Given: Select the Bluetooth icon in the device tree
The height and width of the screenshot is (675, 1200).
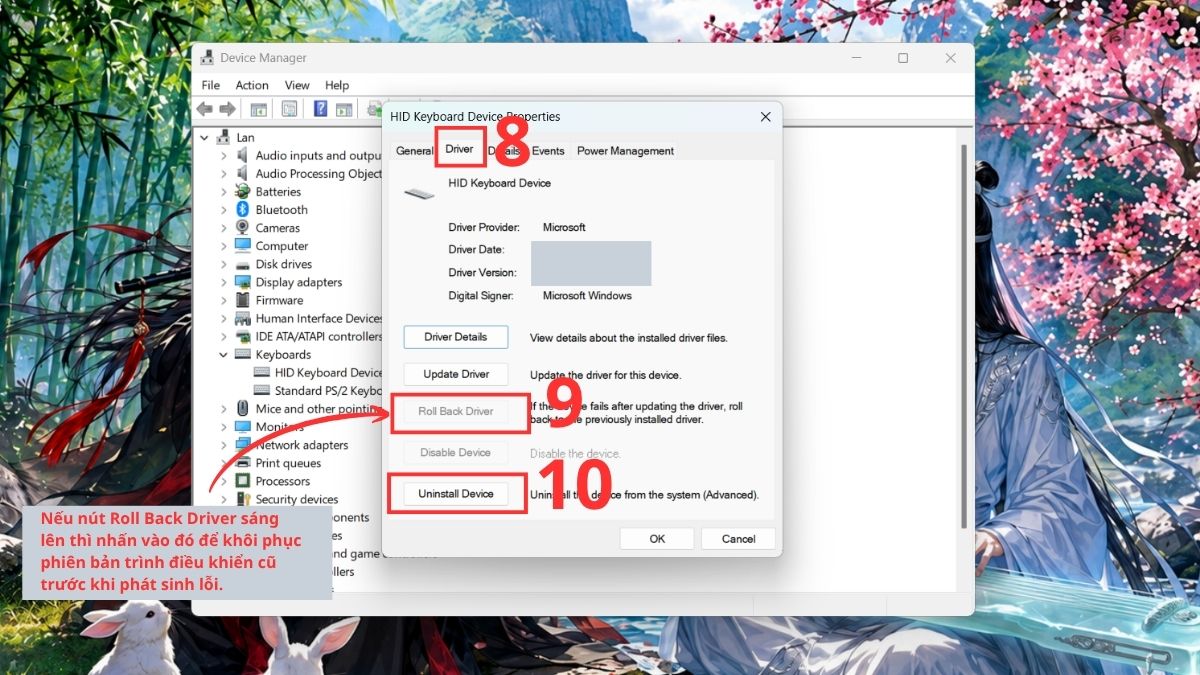Looking at the screenshot, I should coord(242,210).
